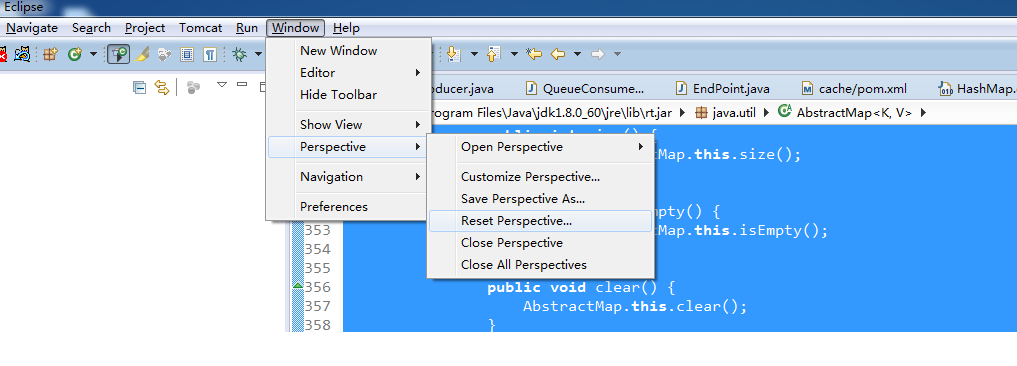The image size is (1017, 366).
Task: Click the Debug bug icon
Action: (x=240, y=55)
